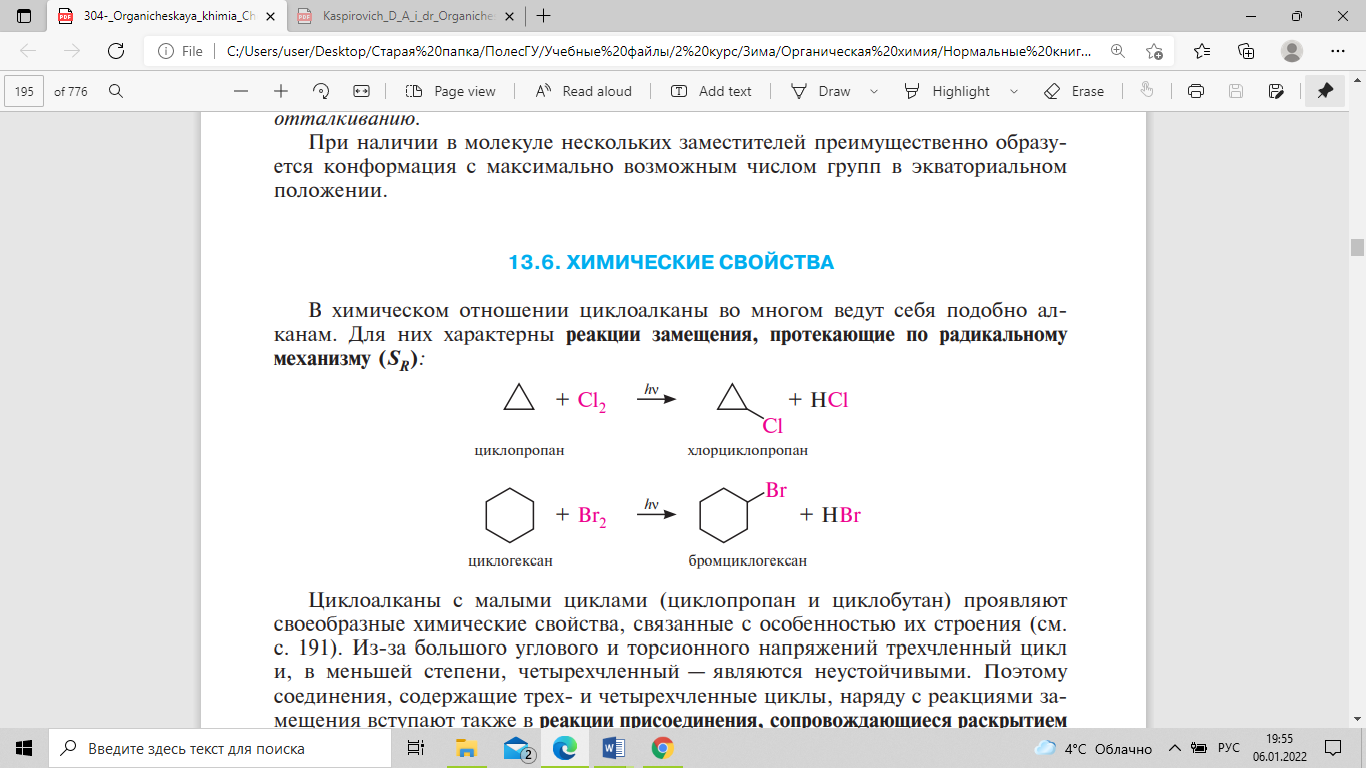This screenshot has width=1366, height=768.
Task: Go forward with the forward arrow
Action: click(72, 51)
